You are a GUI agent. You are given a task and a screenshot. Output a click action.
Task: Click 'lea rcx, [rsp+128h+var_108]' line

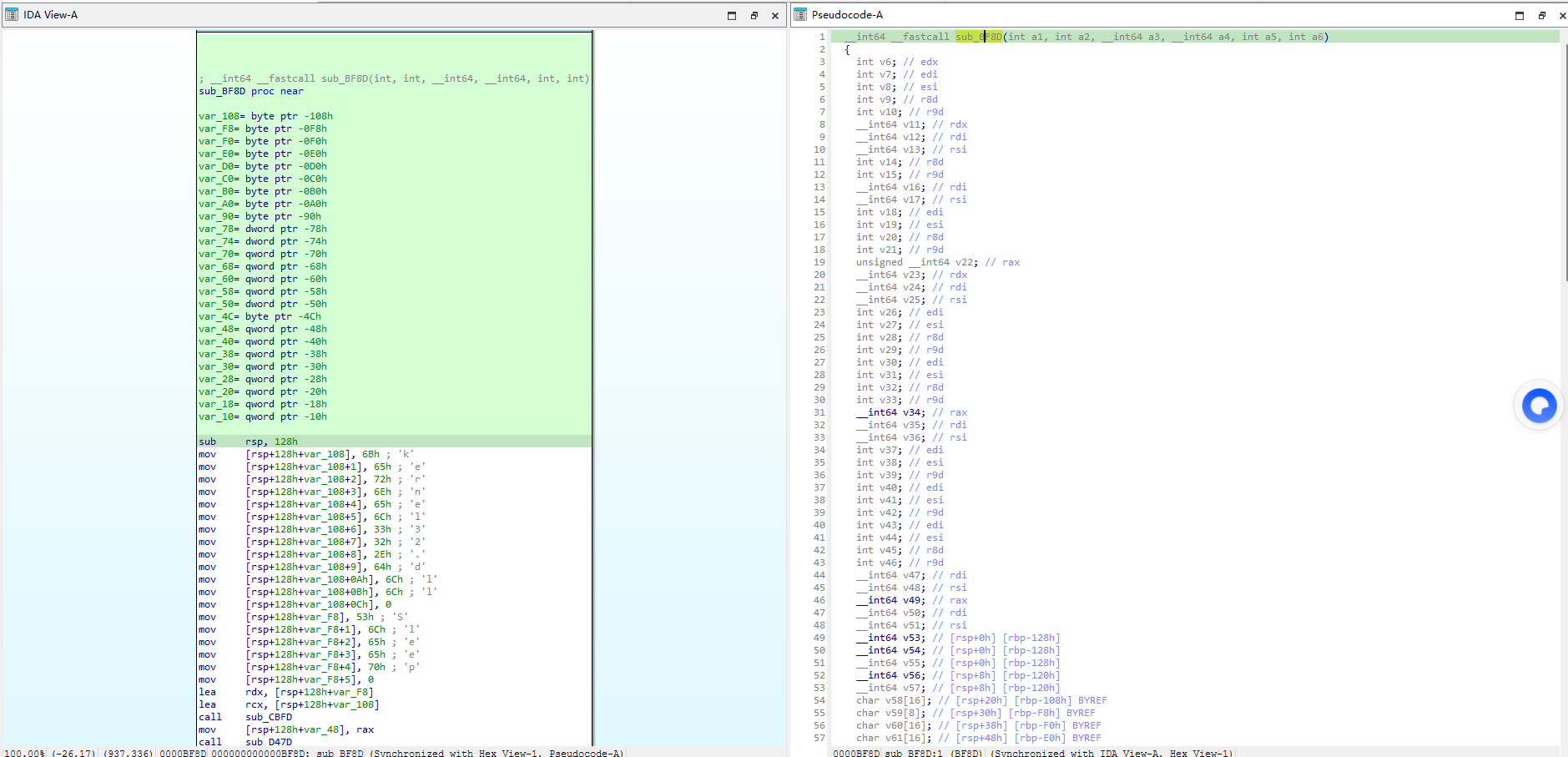coord(289,704)
